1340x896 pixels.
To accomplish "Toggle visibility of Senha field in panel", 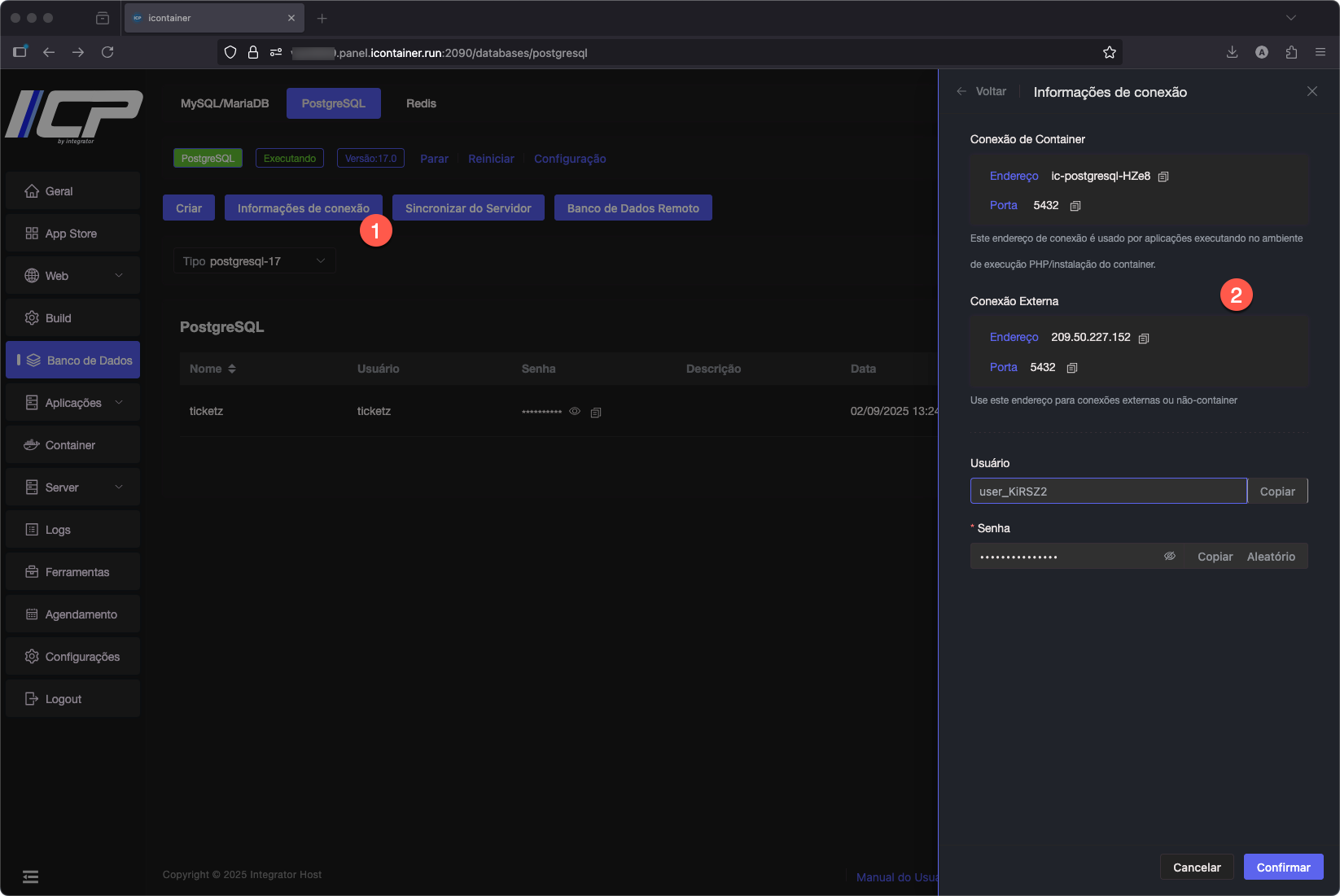I will (x=1169, y=557).
